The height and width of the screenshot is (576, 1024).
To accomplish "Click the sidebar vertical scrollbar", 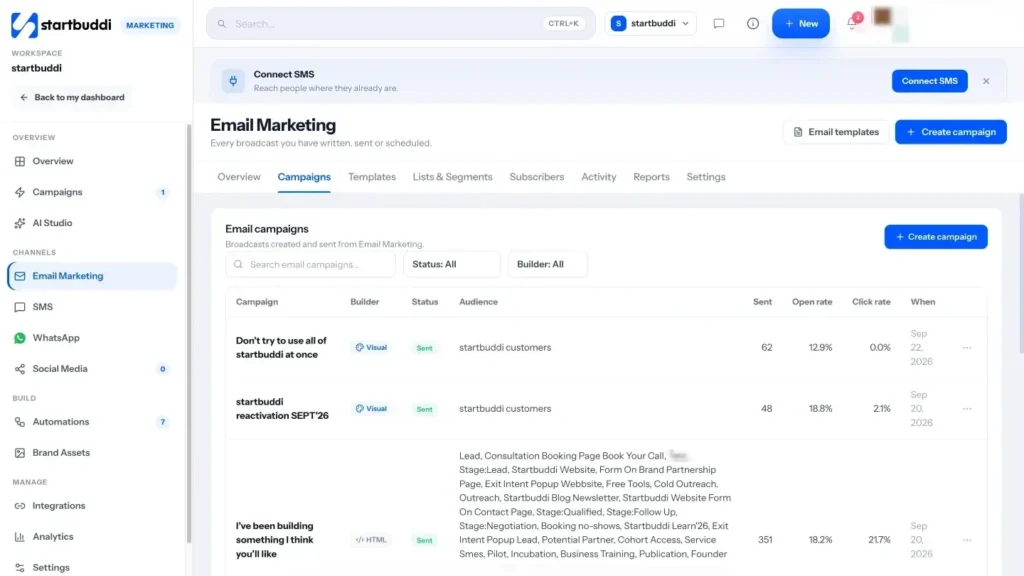I will click(x=189, y=333).
